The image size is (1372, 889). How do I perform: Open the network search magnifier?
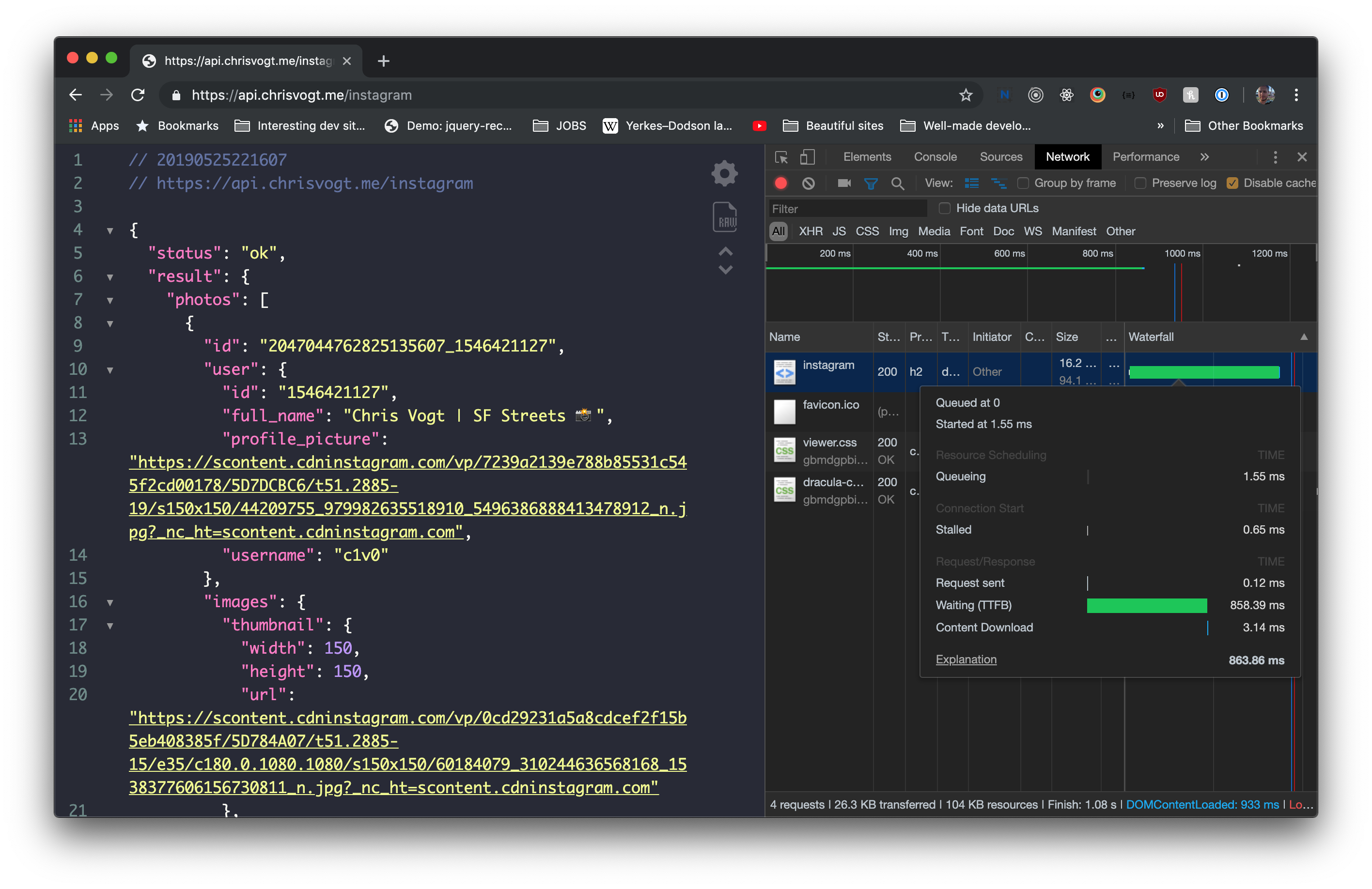[x=897, y=183]
